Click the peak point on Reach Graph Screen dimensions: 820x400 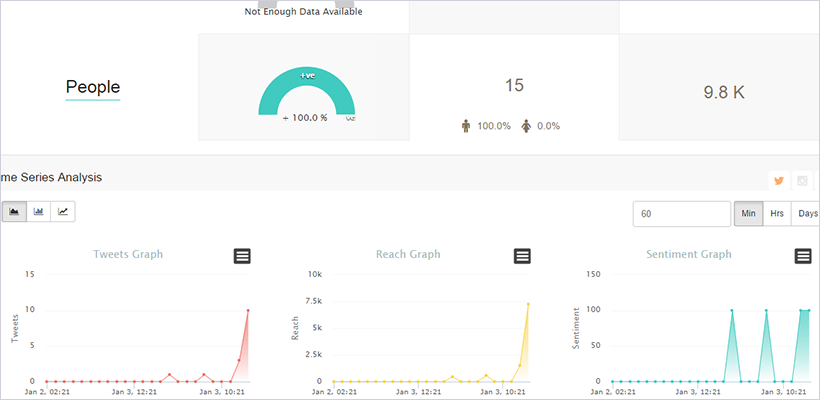pyautogui.click(x=528, y=304)
